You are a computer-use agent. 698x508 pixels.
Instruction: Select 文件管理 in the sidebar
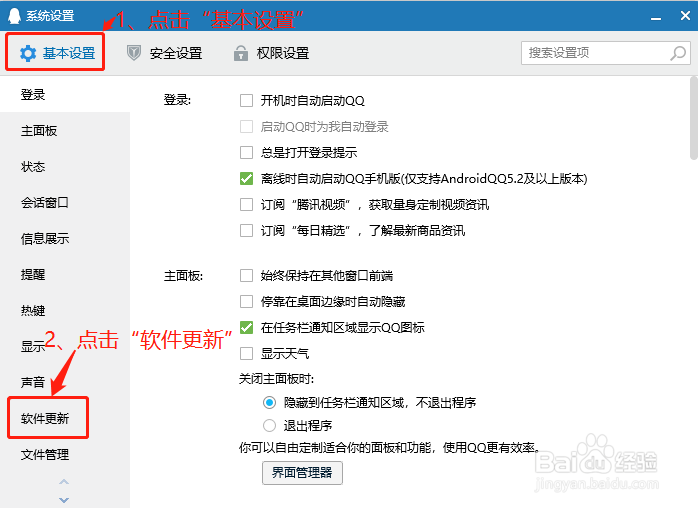tap(65, 454)
